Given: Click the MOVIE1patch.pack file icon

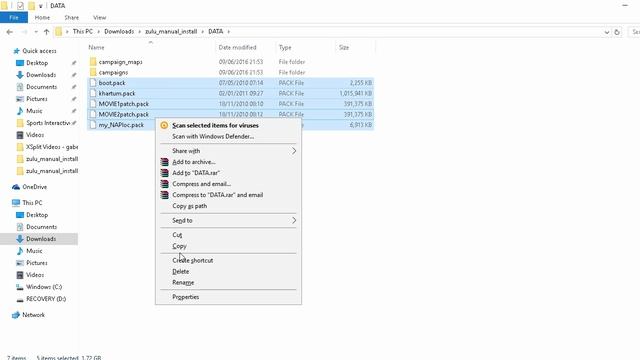Looking at the screenshot, I should click(x=93, y=104).
